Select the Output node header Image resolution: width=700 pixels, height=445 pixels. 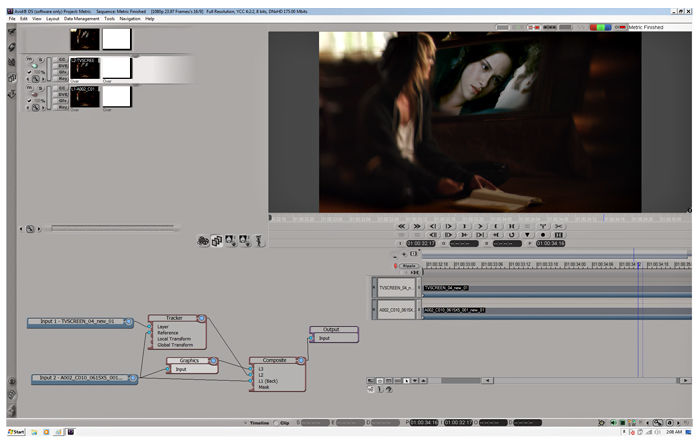[334, 329]
